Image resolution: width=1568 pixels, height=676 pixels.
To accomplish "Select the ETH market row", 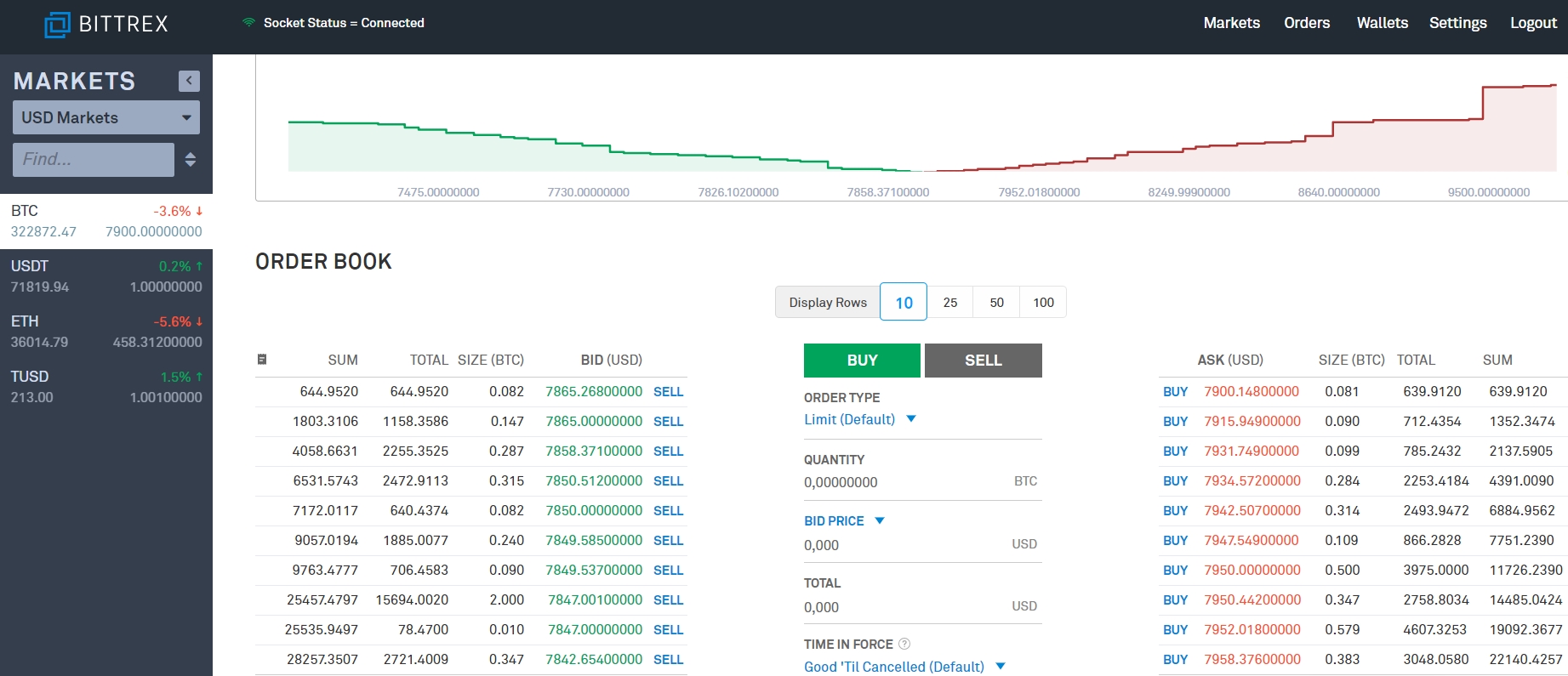I will pos(106,332).
